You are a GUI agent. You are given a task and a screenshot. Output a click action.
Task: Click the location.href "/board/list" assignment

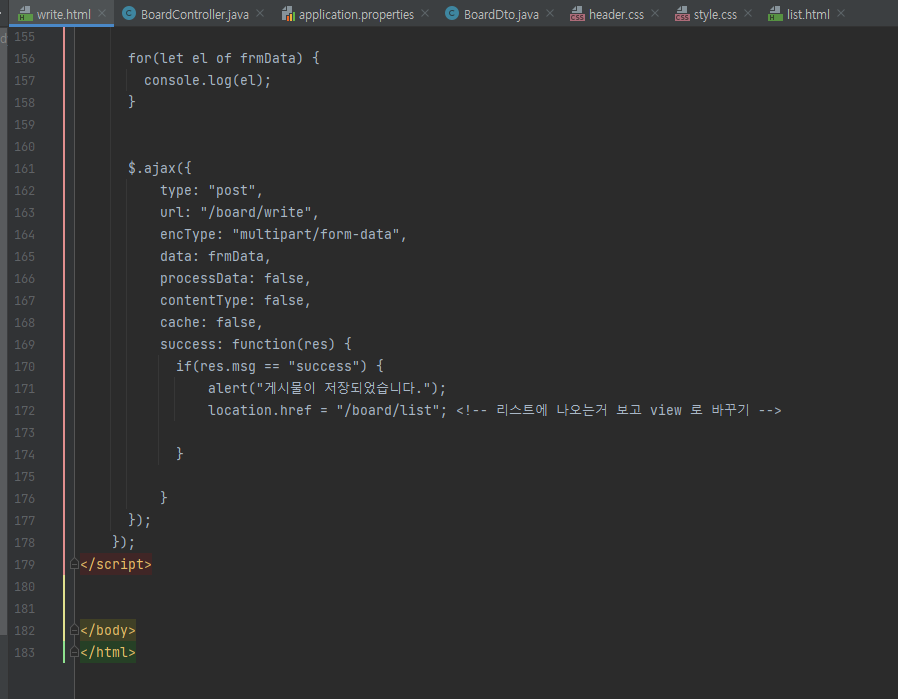point(327,410)
